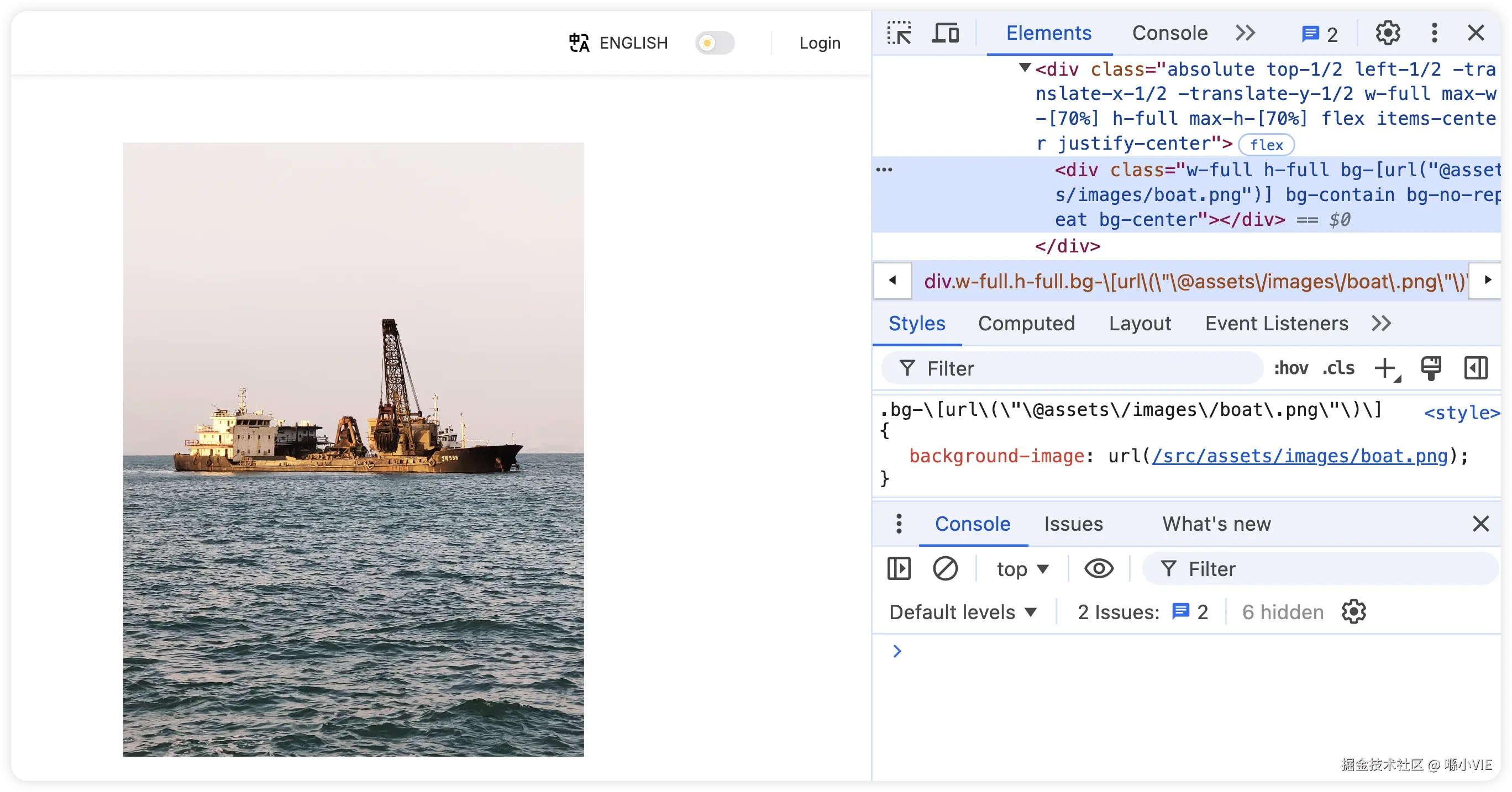Toggle the device toolbar icon
The height and width of the screenshot is (792, 1512).
(x=946, y=33)
